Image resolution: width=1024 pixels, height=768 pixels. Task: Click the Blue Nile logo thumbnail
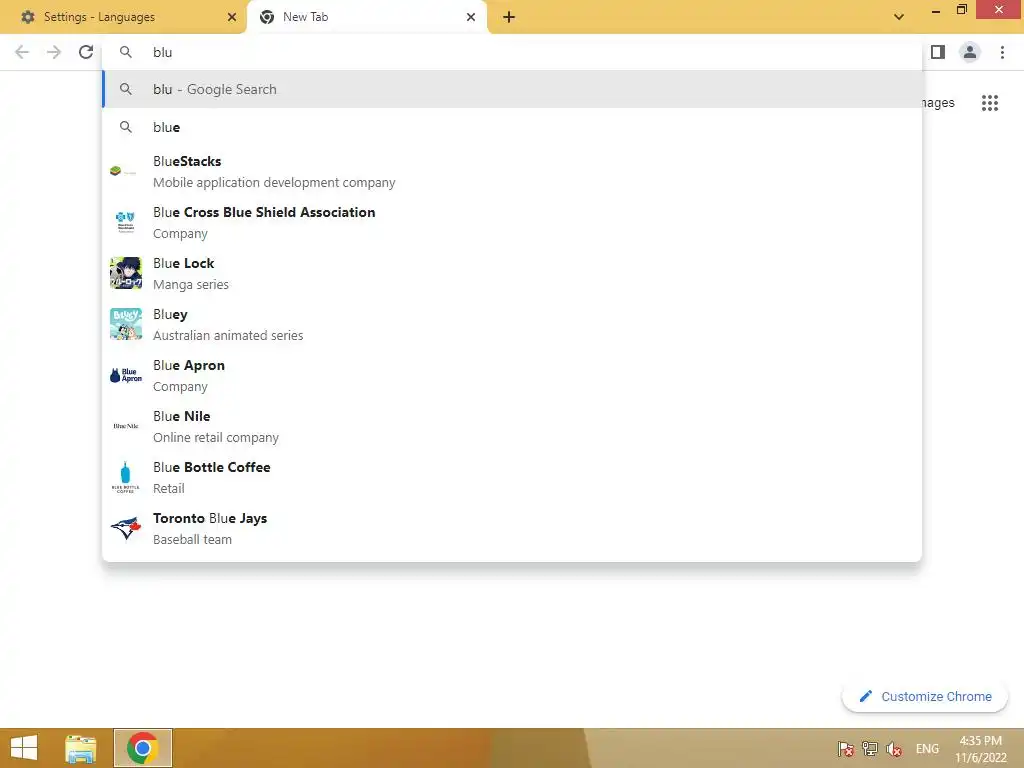coord(125,426)
